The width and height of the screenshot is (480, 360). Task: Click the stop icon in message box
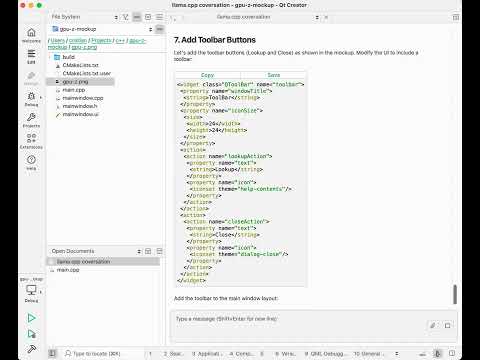tap(447, 325)
